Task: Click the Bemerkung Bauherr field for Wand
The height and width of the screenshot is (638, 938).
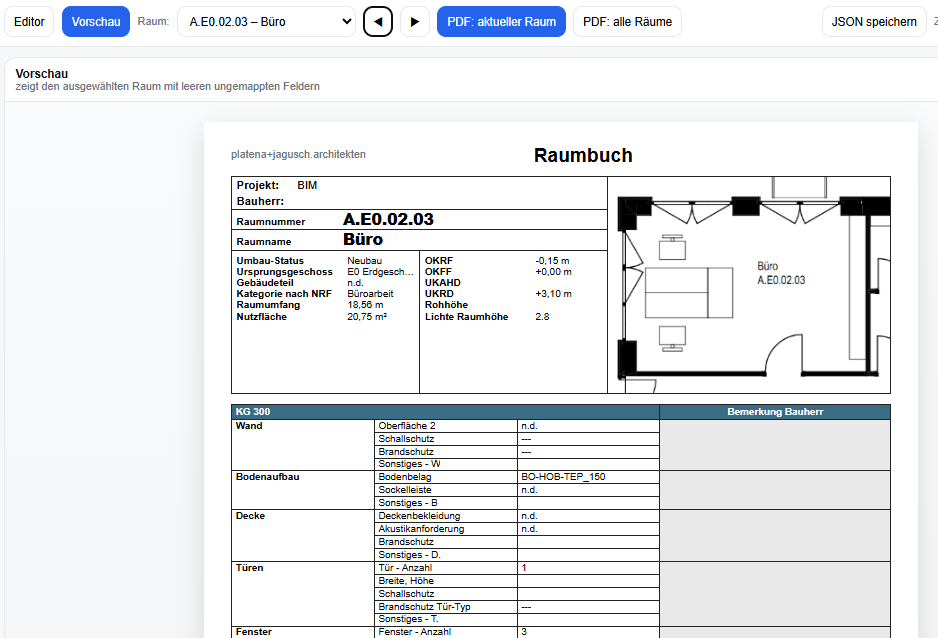Action: pos(775,445)
